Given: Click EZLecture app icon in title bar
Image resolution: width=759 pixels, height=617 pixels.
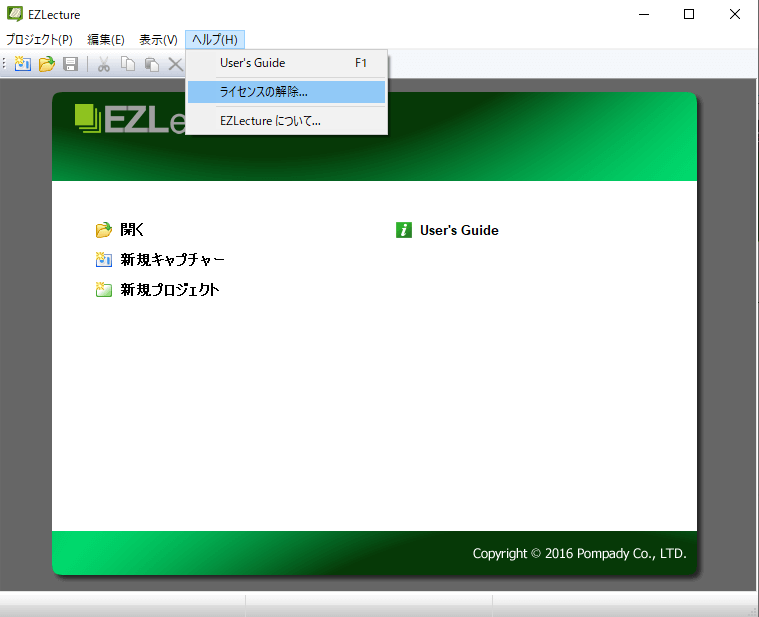Looking at the screenshot, I should click(x=15, y=14).
